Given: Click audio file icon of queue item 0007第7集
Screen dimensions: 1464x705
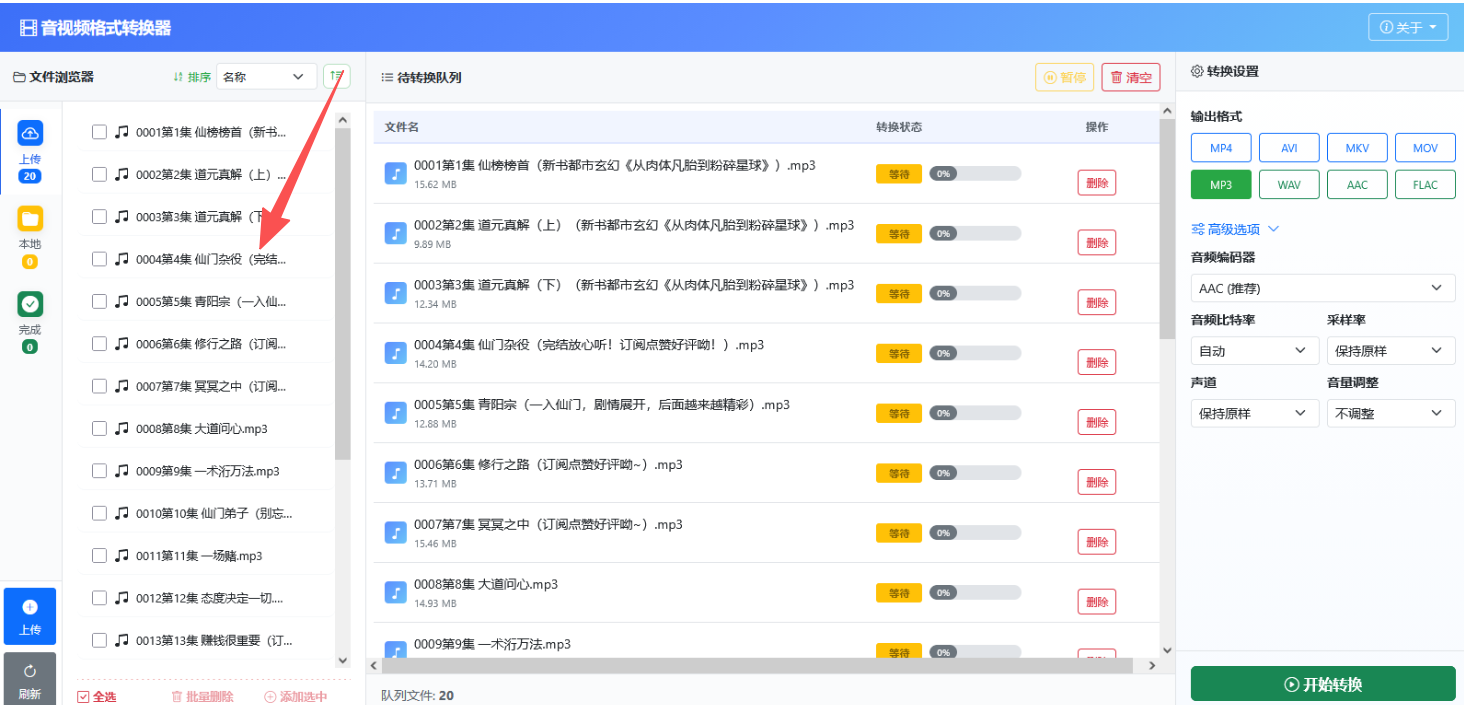Looking at the screenshot, I should click(x=396, y=534).
